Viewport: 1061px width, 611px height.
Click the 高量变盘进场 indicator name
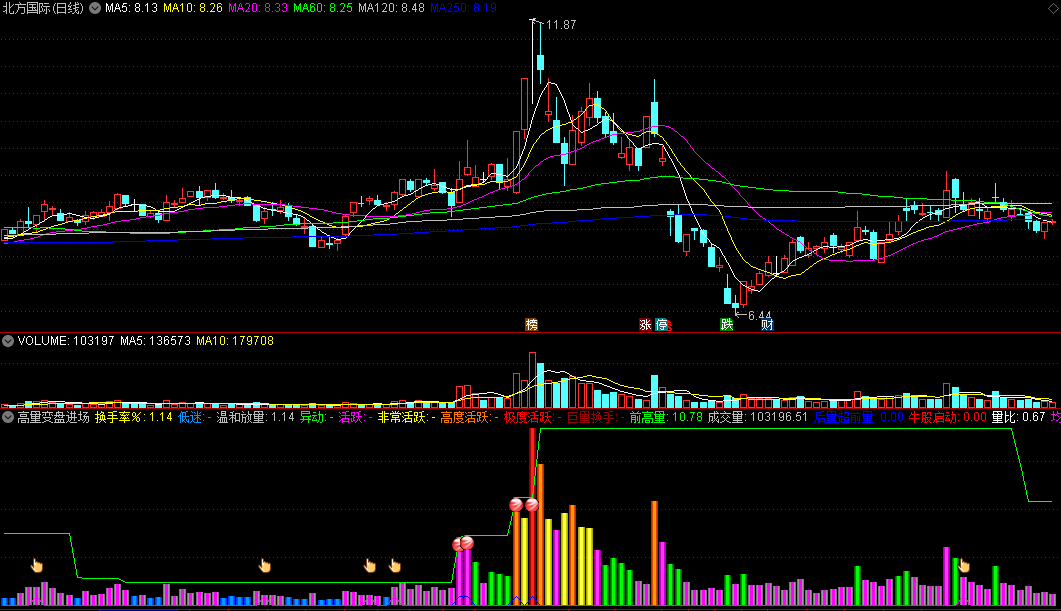coord(53,417)
